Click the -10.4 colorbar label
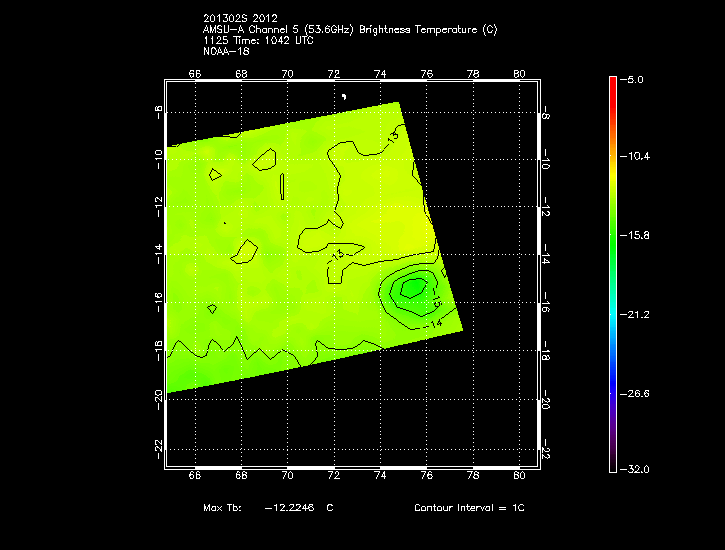This screenshot has height=550, width=725. click(638, 157)
